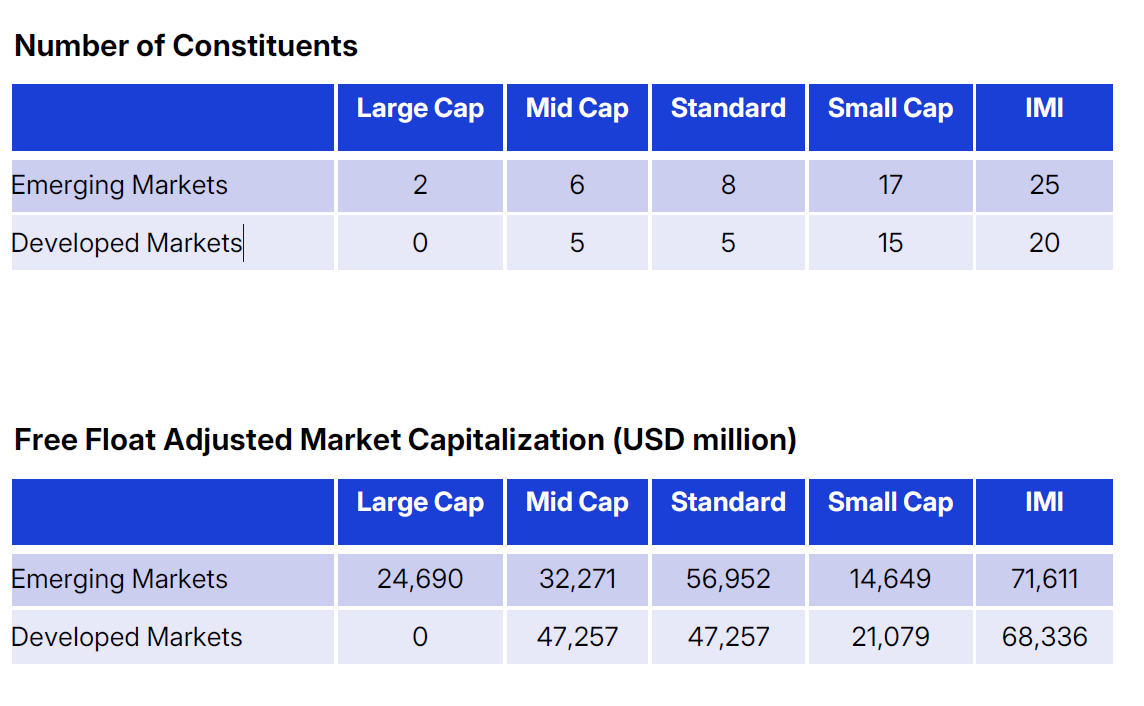Screen dimensions: 1144x706
Task: Select the Developed Markets Small Cap cell showing 15
Action: tap(890, 243)
